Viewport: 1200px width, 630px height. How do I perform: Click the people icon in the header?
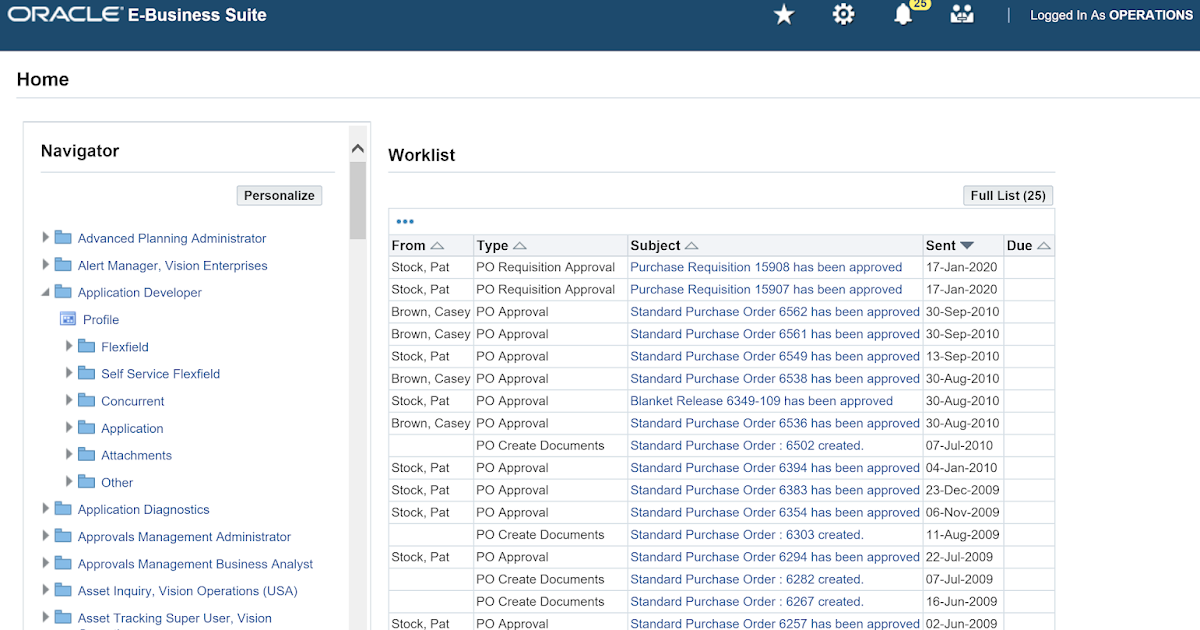coord(961,14)
